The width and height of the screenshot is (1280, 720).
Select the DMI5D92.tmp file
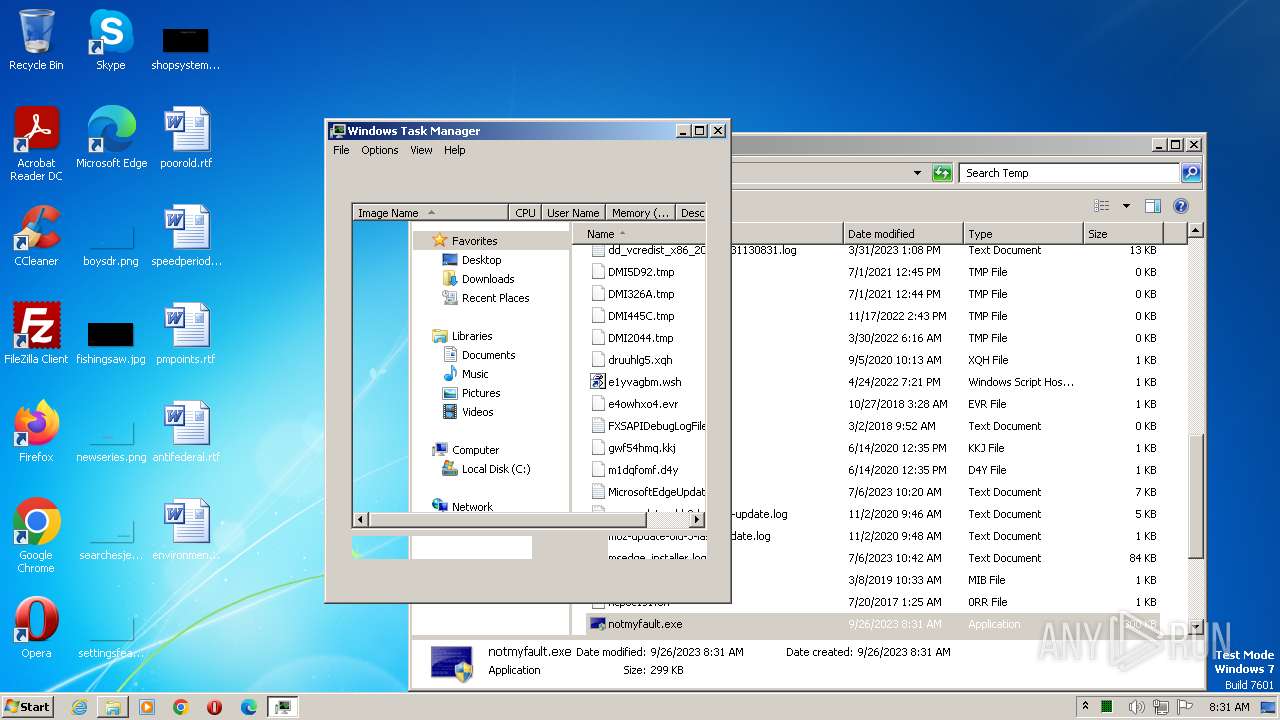pos(642,272)
